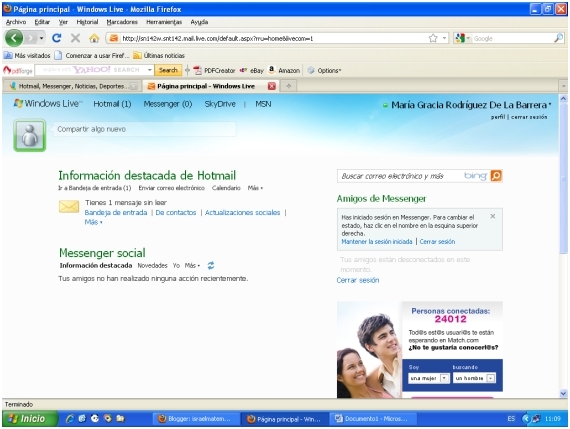Open the Herramientas menu
The image size is (570, 429).
pos(164,22)
